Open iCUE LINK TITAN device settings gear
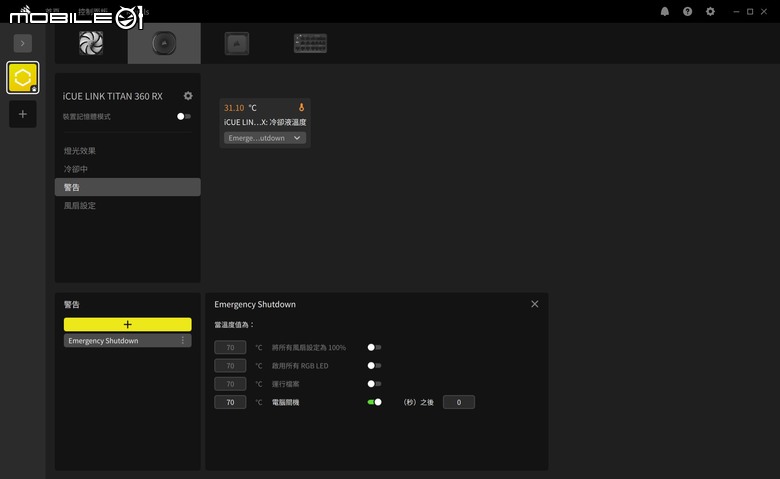 click(x=188, y=96)
